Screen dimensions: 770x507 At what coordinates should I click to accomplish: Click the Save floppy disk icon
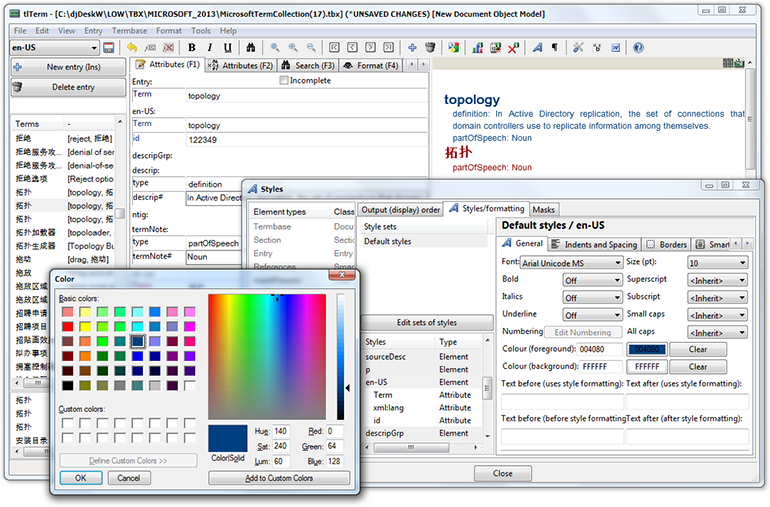click(x=107, y=47)
